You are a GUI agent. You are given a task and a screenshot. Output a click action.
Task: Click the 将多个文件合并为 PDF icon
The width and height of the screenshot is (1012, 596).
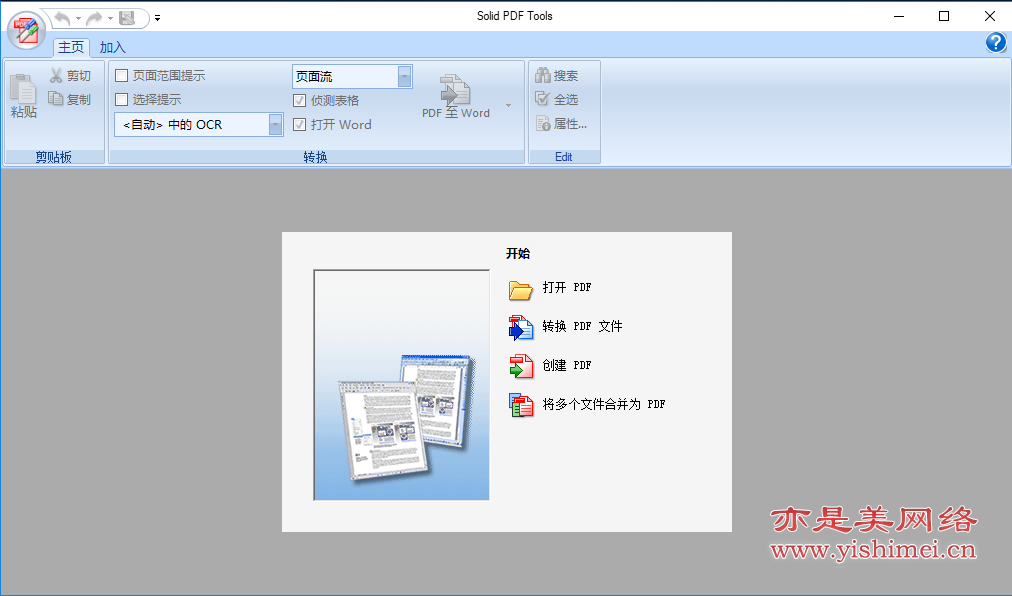(521, 406)
